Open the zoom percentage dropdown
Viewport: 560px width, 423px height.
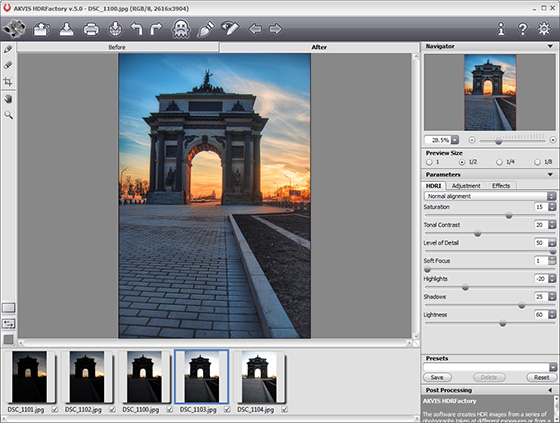click(x=455, y=140)
